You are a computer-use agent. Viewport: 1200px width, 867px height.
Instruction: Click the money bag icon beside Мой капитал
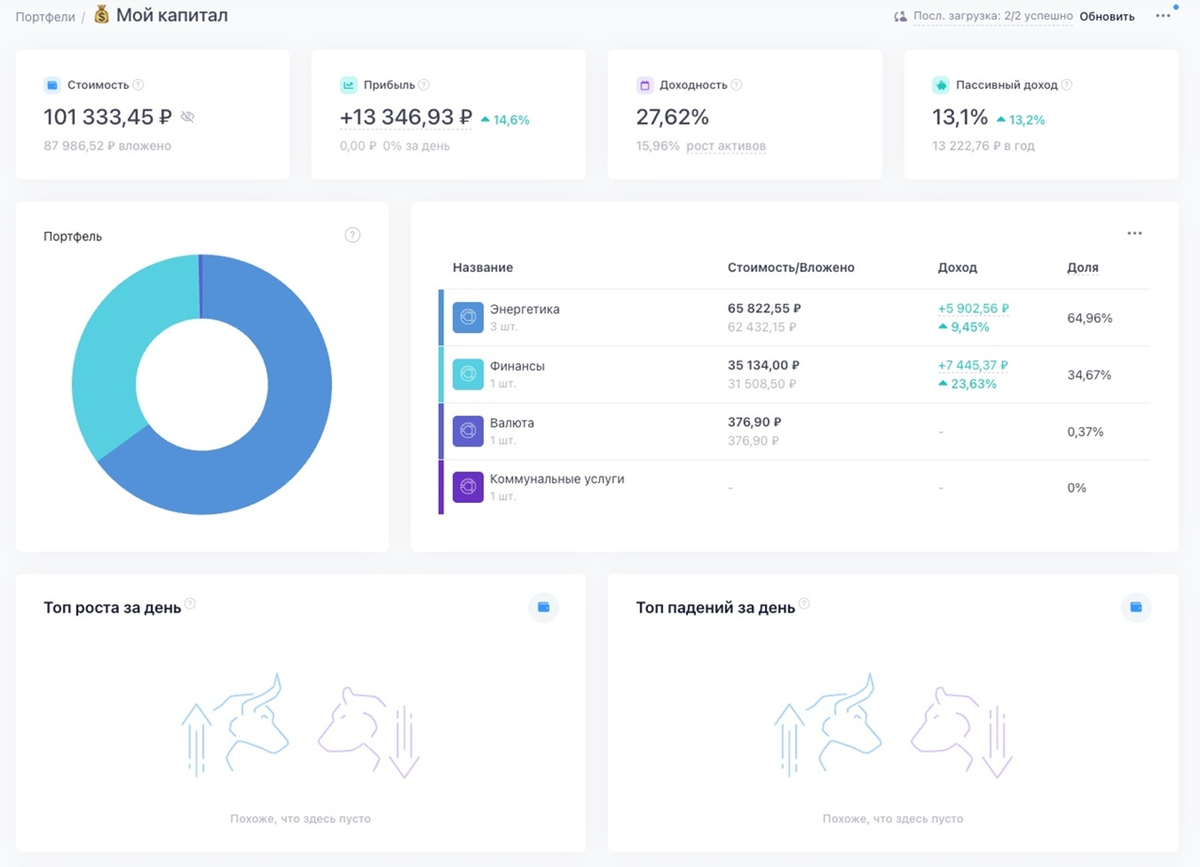point(101,15)
